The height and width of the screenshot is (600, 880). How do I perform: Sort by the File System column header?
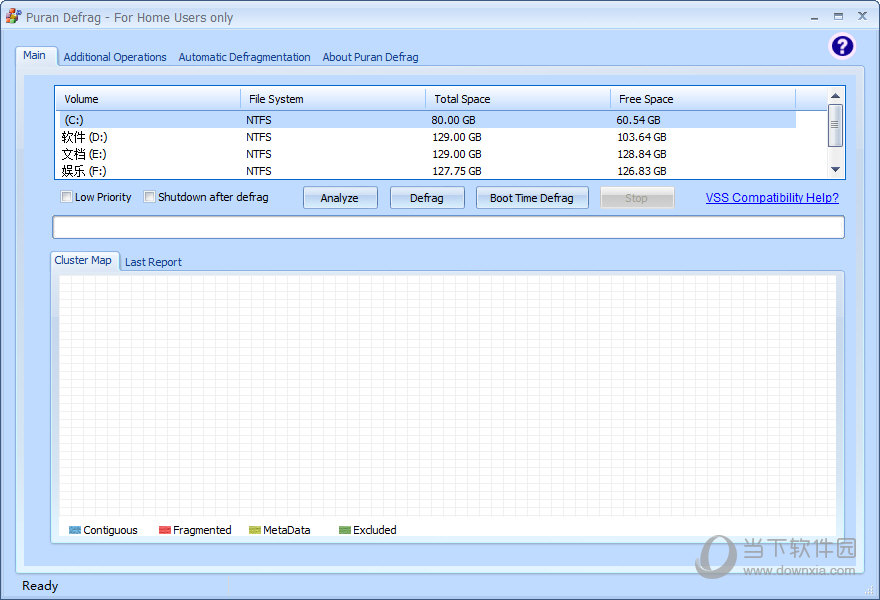333,99
